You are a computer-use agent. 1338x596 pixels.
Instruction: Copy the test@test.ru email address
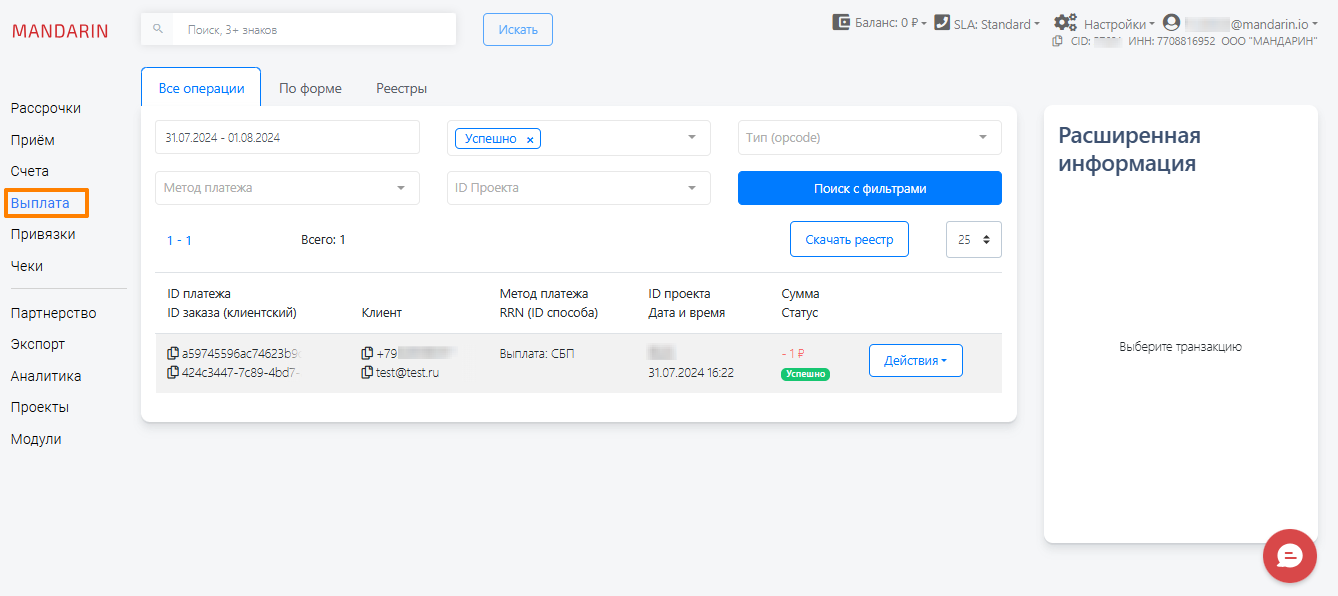(x=368, y=372)
